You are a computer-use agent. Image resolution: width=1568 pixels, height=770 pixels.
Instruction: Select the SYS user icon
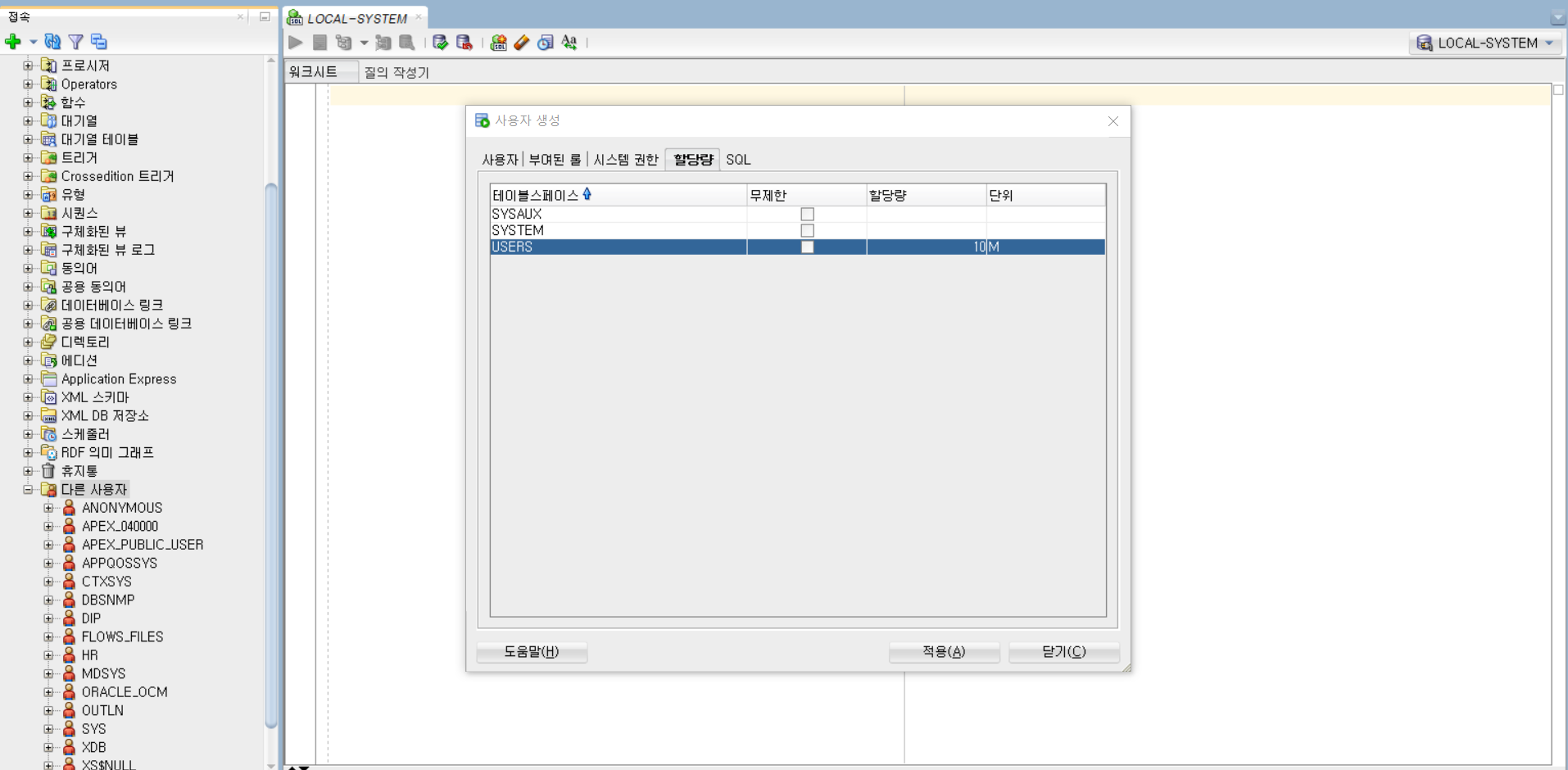tap(69, 729)
